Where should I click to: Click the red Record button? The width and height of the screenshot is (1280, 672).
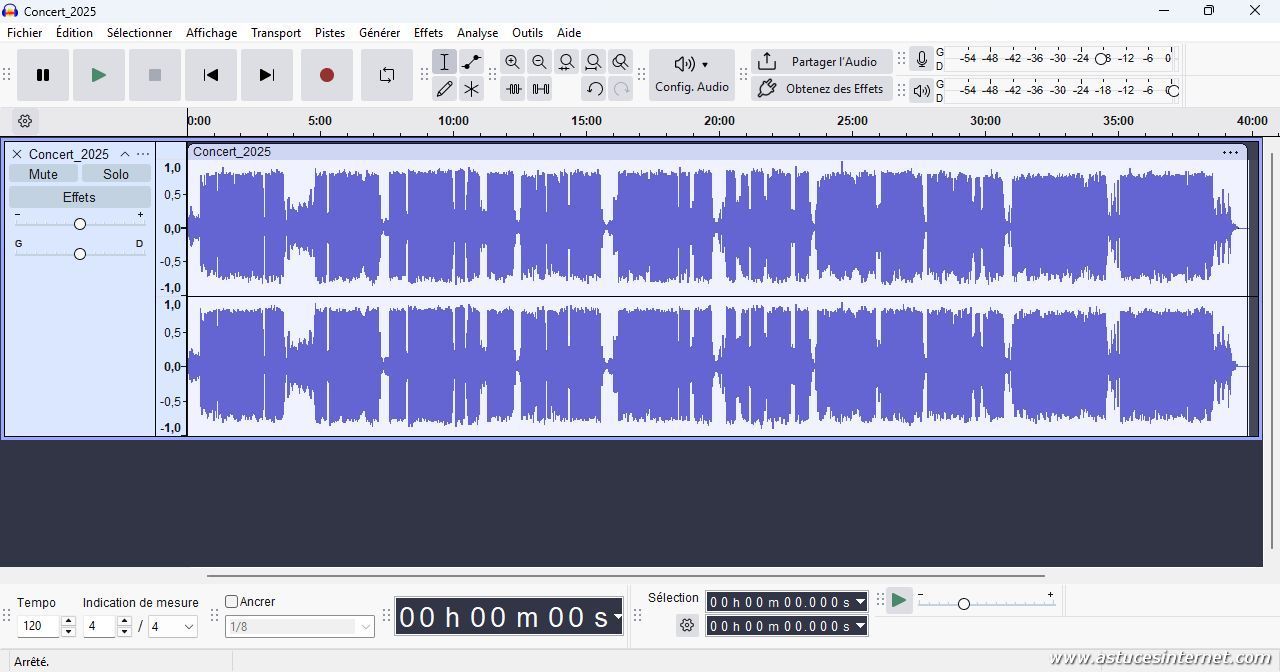coord(326,75)
